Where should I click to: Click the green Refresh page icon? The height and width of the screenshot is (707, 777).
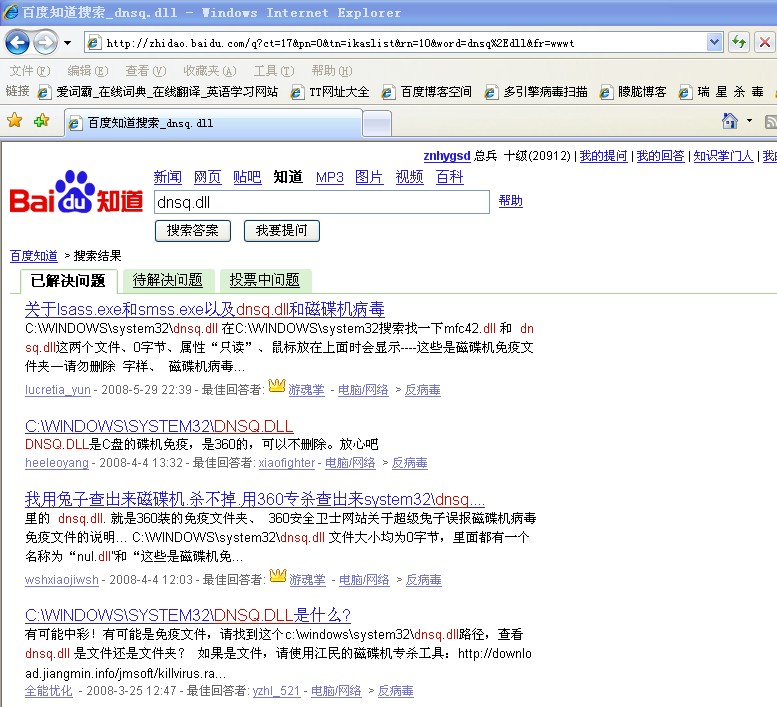coord(739,43)
